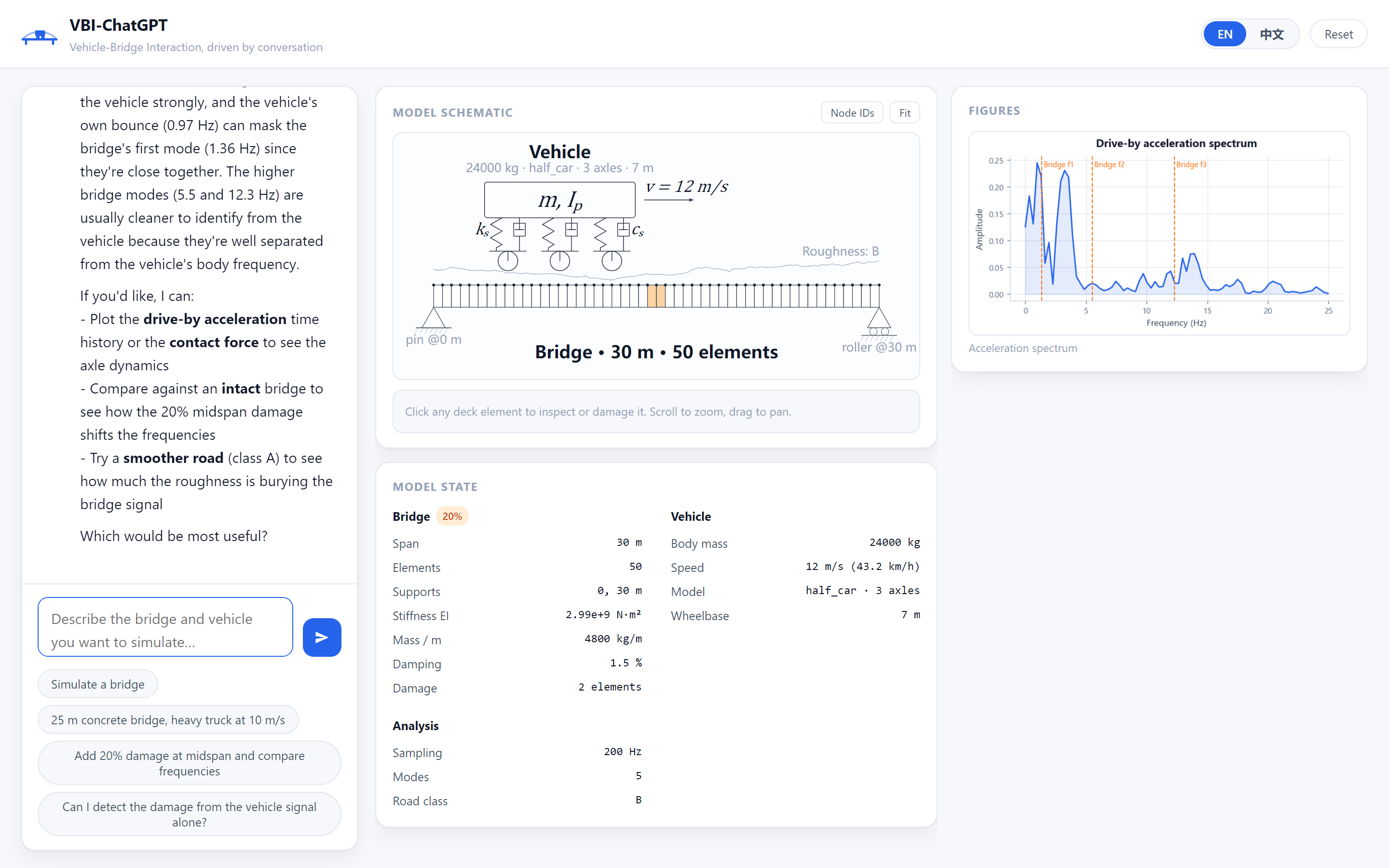Click the Sampling value 200 Hz

pos(622,751)
